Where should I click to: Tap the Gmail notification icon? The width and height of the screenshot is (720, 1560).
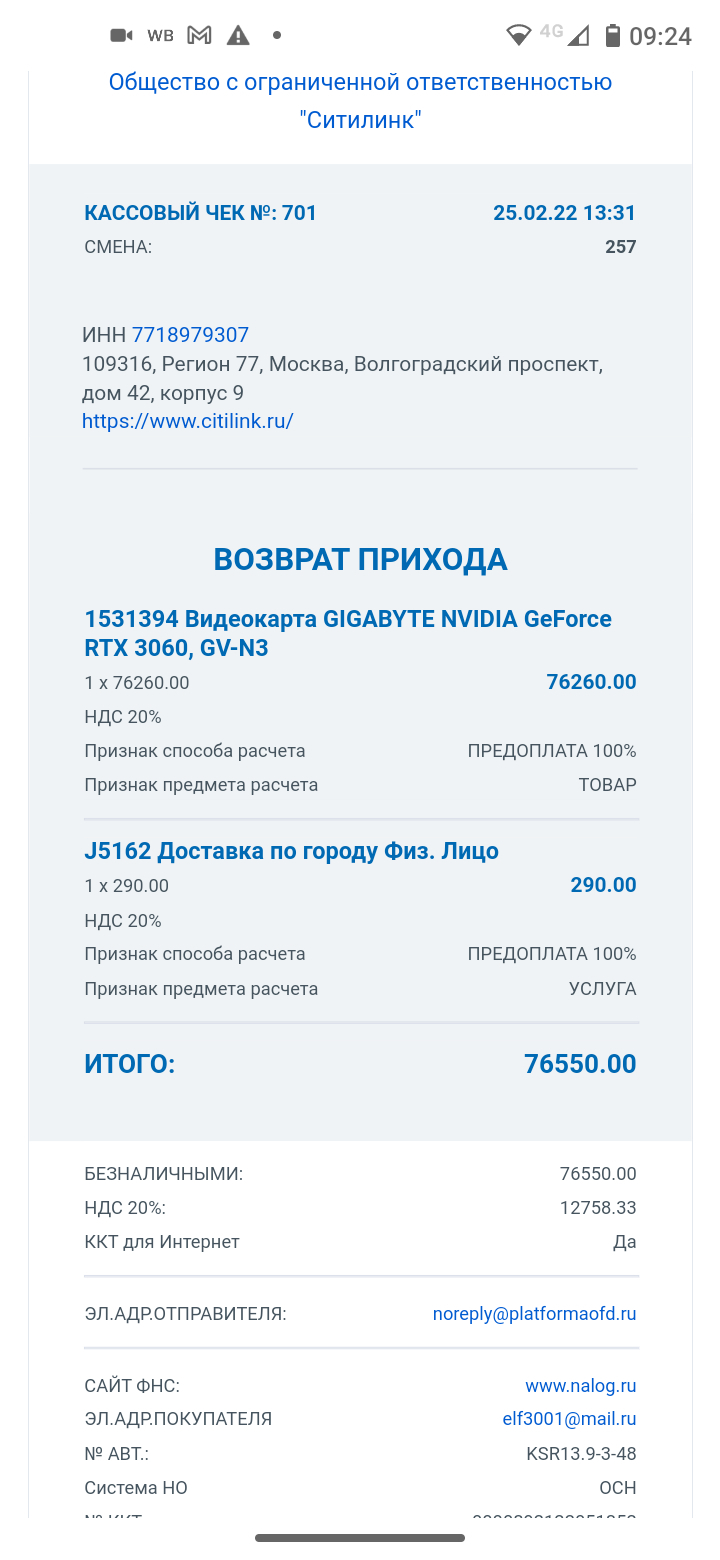pos(200,36)
